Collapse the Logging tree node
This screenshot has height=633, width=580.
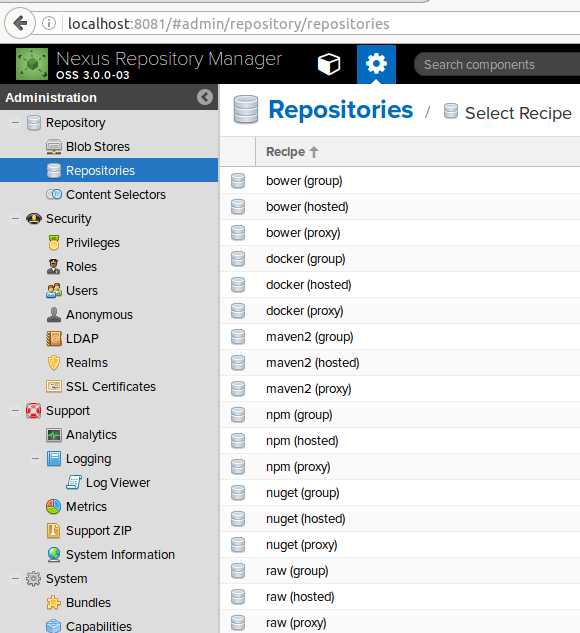[x=36, y=459]
